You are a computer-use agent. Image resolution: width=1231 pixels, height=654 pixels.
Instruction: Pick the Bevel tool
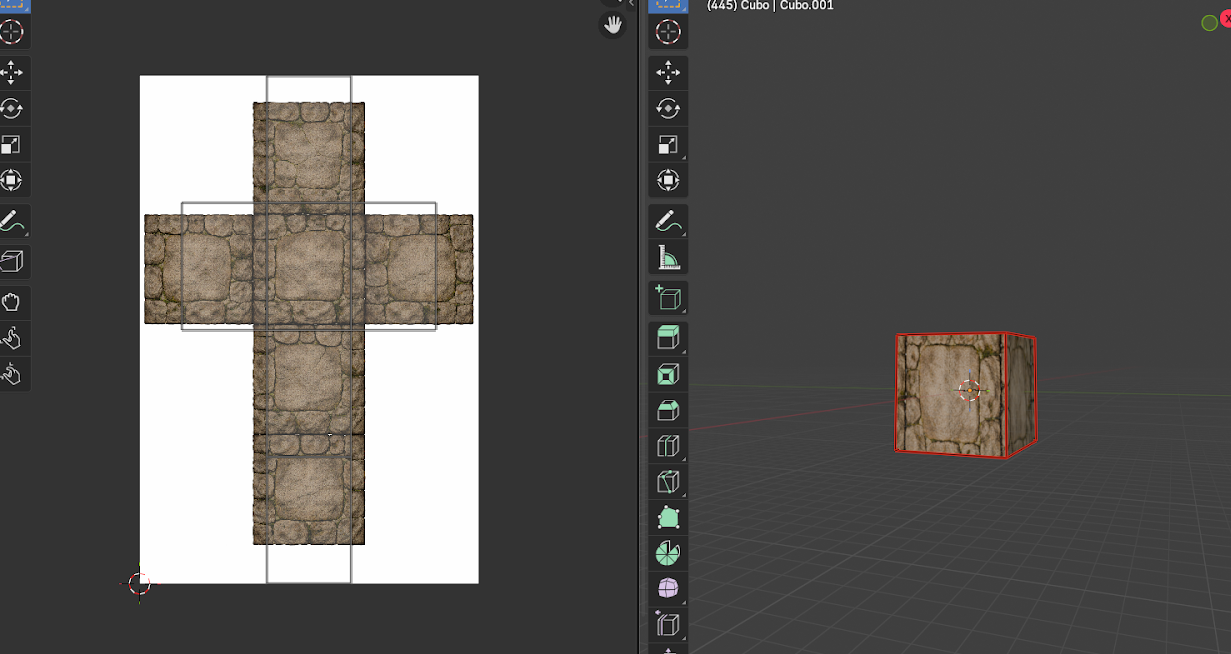668,411
